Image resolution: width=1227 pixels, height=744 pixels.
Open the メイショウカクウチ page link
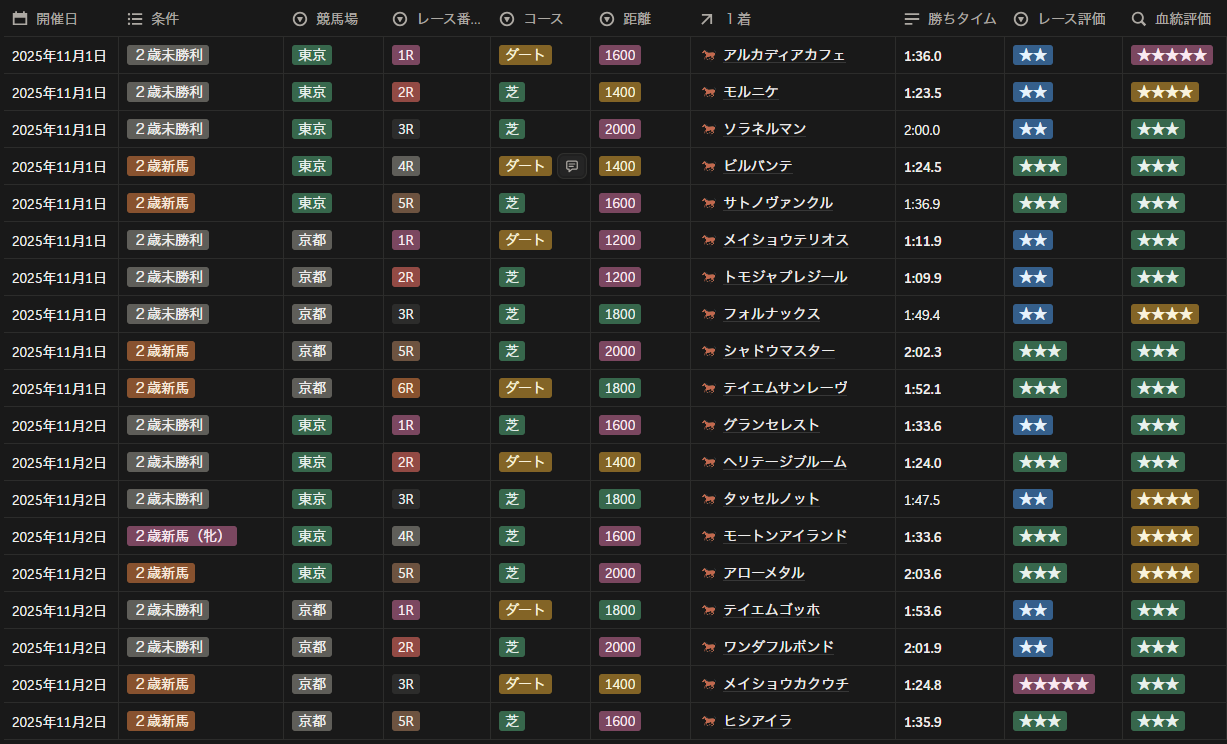pos(785,685)
